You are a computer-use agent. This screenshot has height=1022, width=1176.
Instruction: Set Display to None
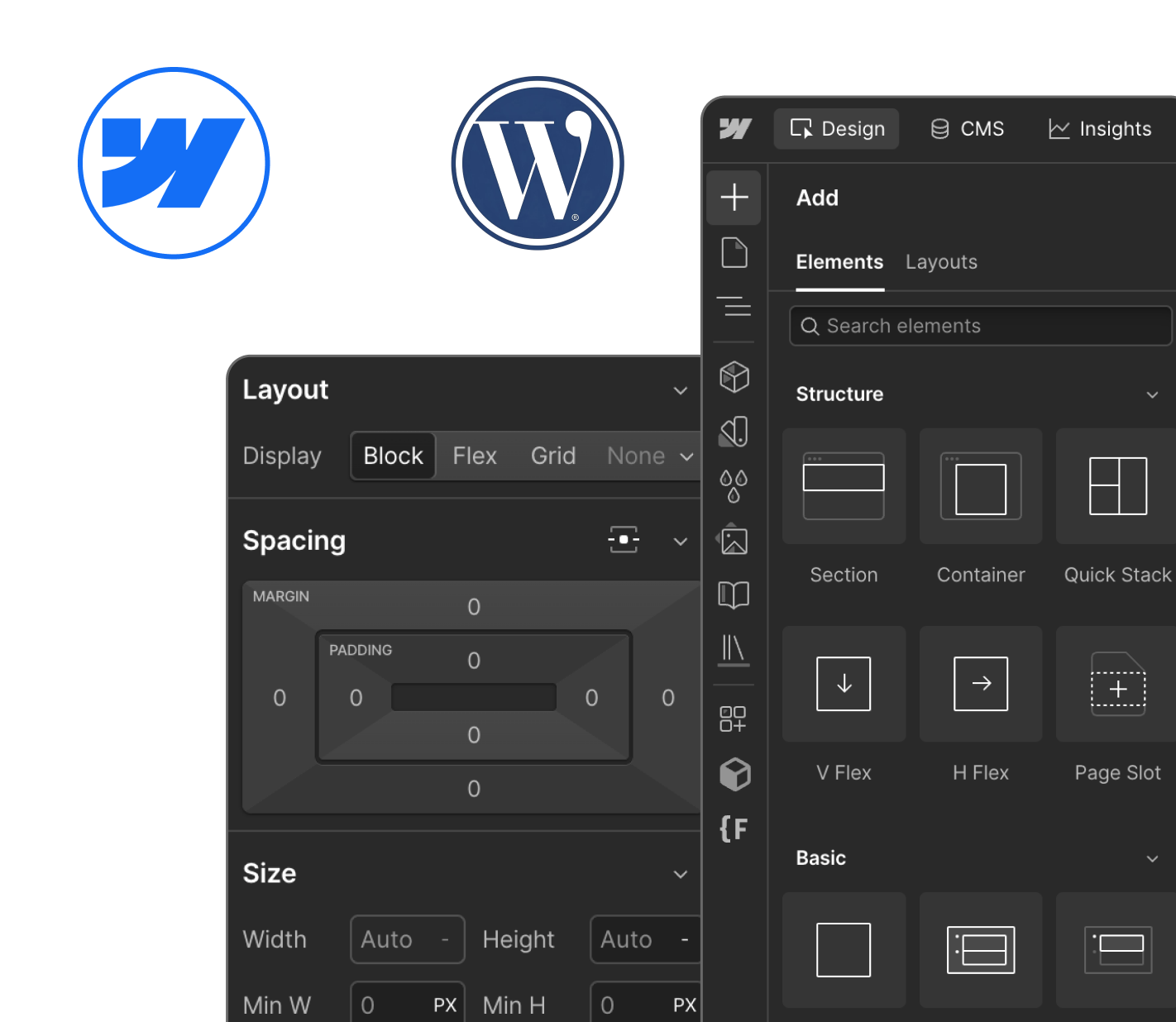(636, 456)
